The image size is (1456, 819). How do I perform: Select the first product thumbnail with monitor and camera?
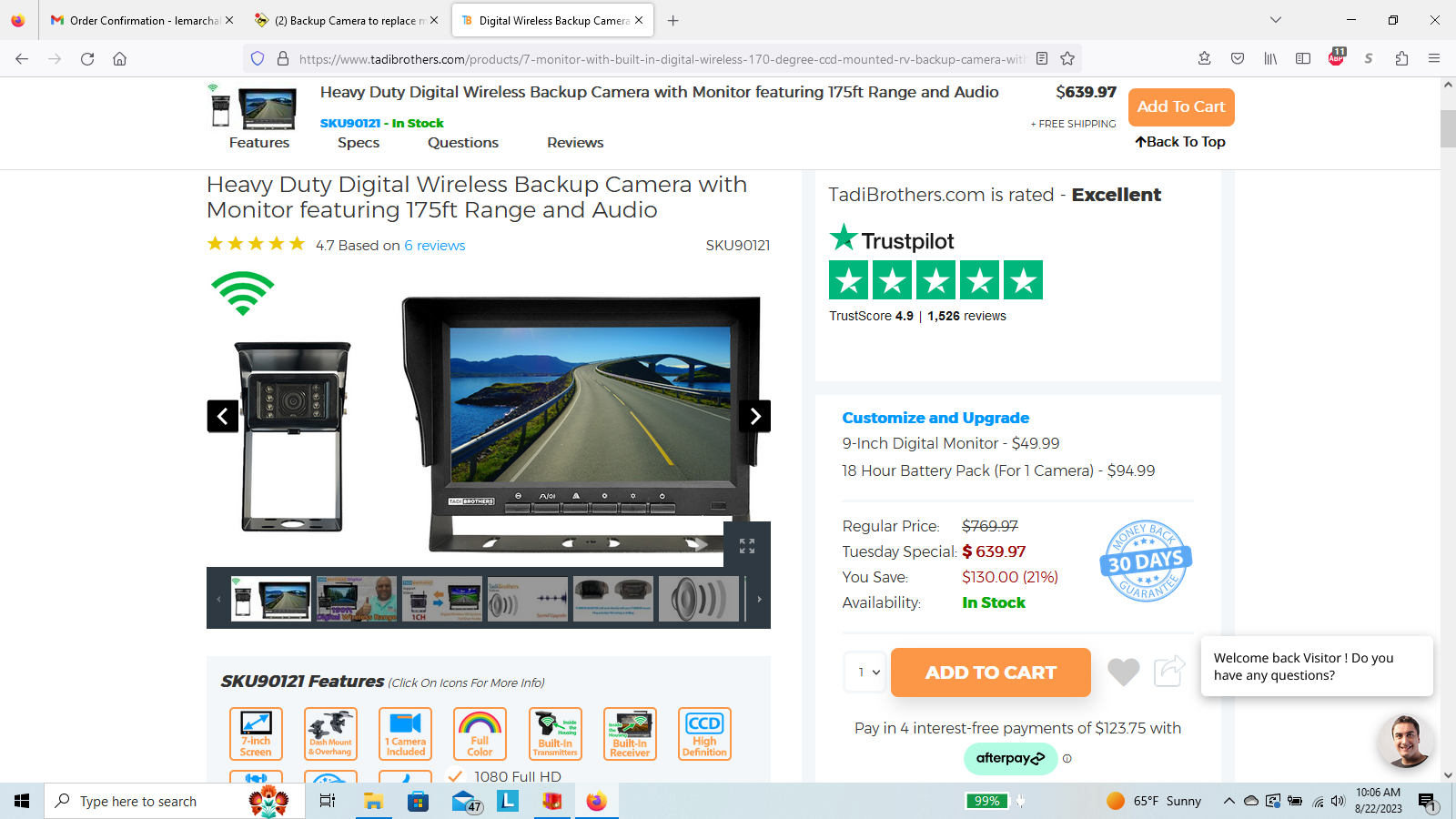coord(271,599)
